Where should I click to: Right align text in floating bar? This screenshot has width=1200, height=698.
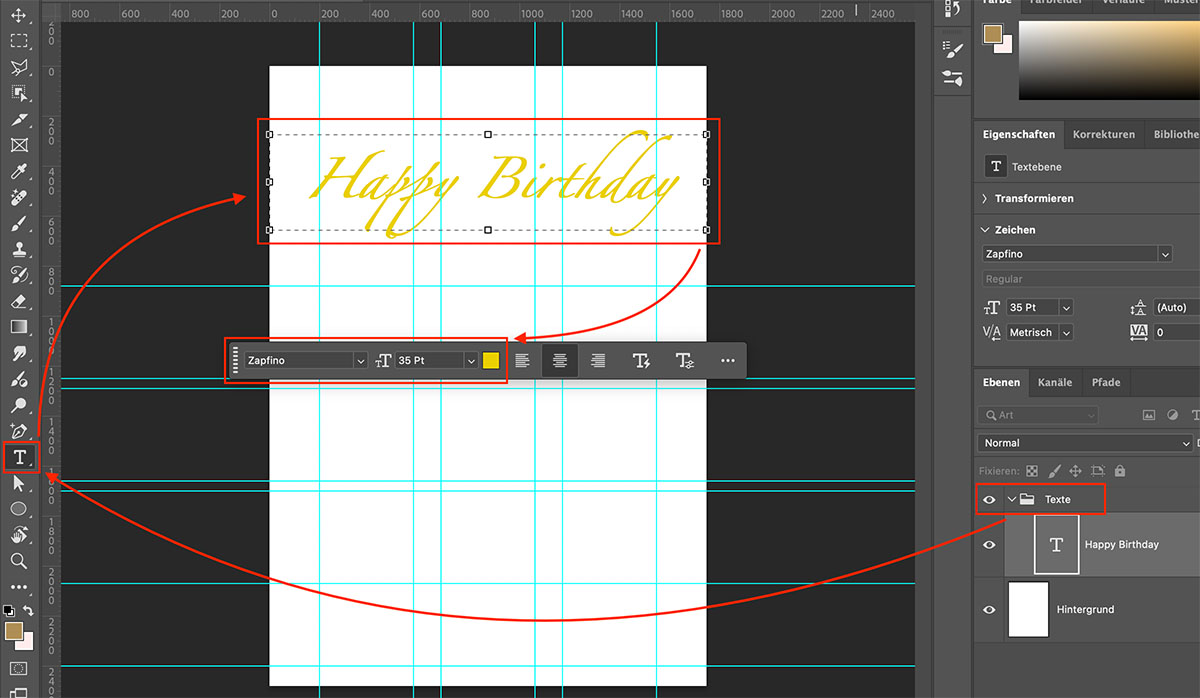click(598, 360)
